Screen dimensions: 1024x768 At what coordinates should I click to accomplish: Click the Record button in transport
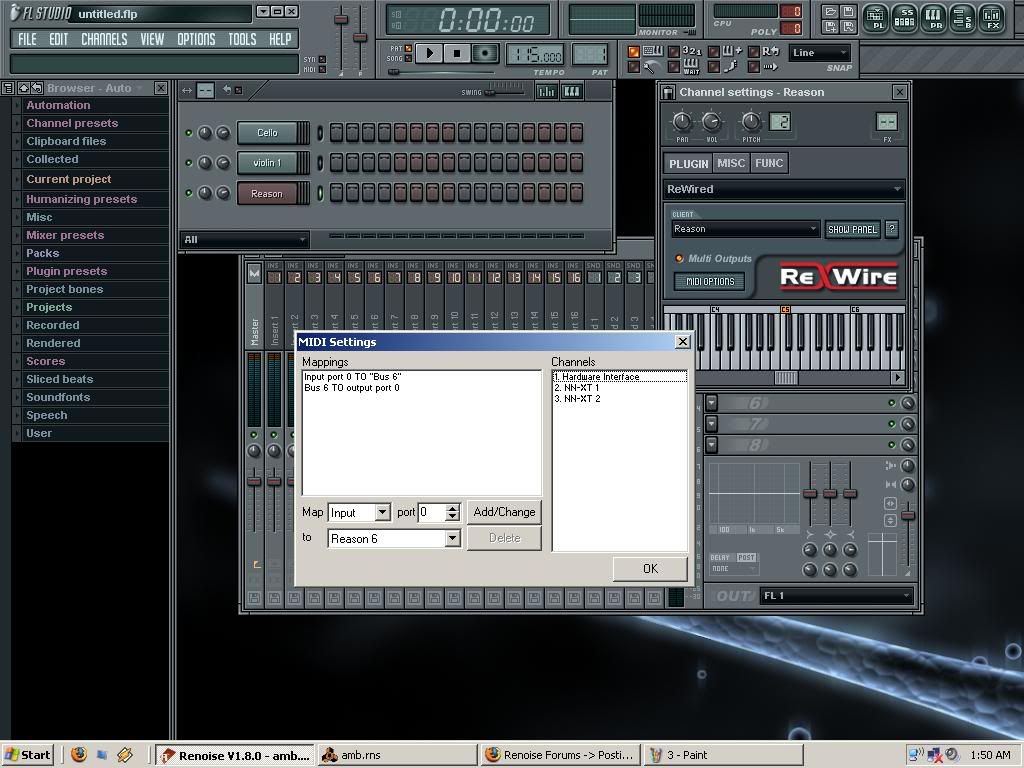(486, 53)
